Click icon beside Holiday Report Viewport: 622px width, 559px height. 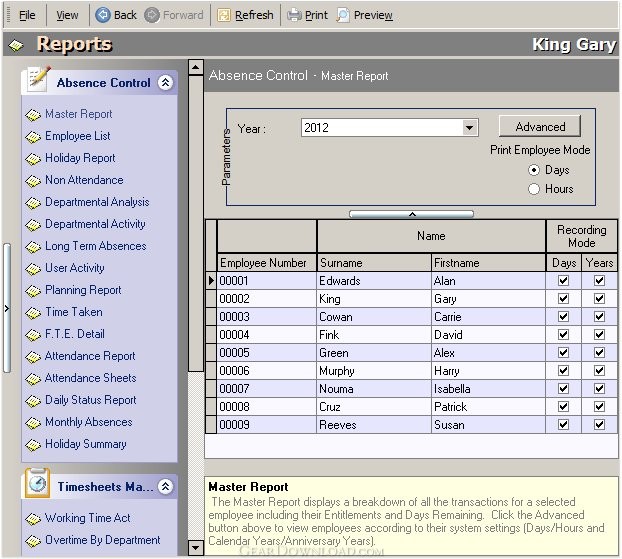point(33,159)
